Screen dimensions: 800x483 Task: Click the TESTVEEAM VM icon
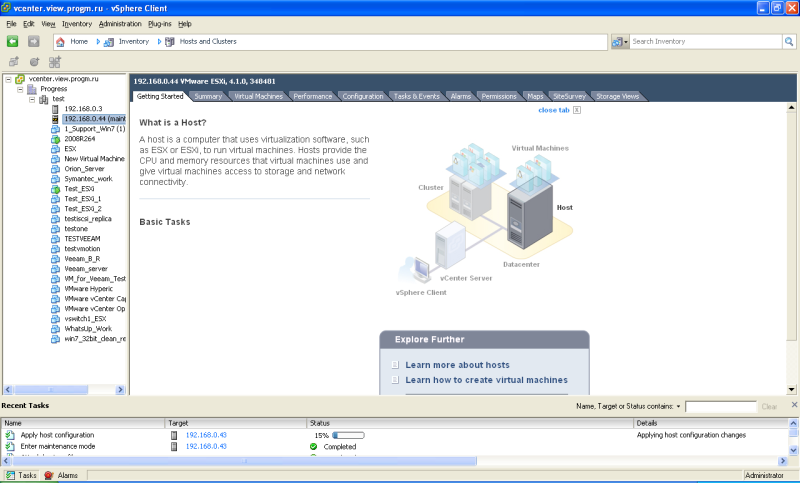[55, 239]
